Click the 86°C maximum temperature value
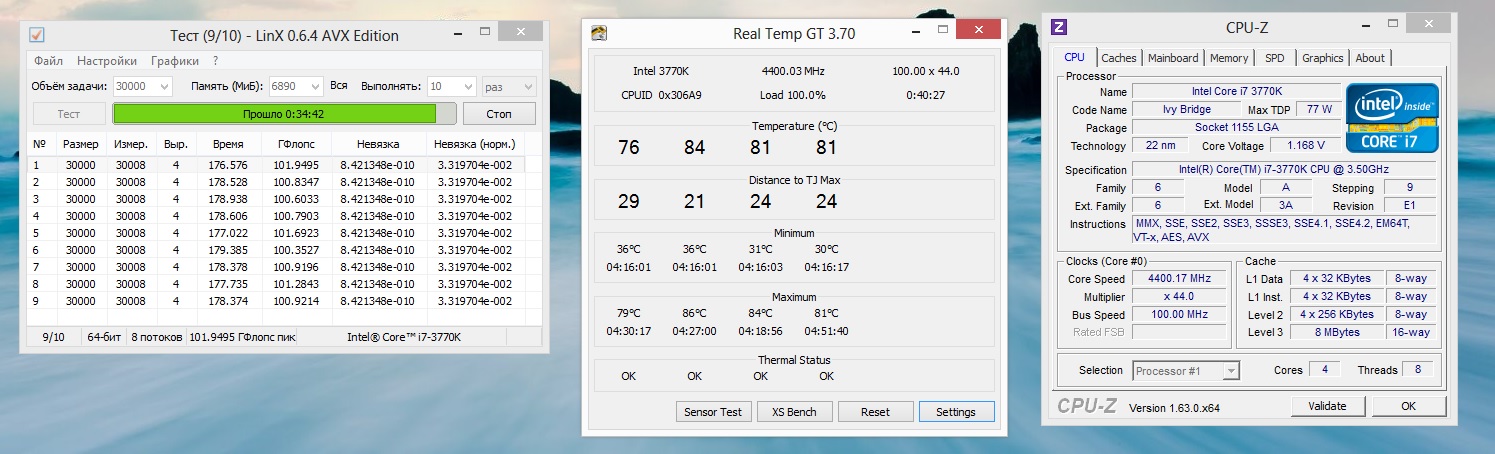Image resolution: width=1495 pixels, height=454 pixels. [x=694, y=314]
